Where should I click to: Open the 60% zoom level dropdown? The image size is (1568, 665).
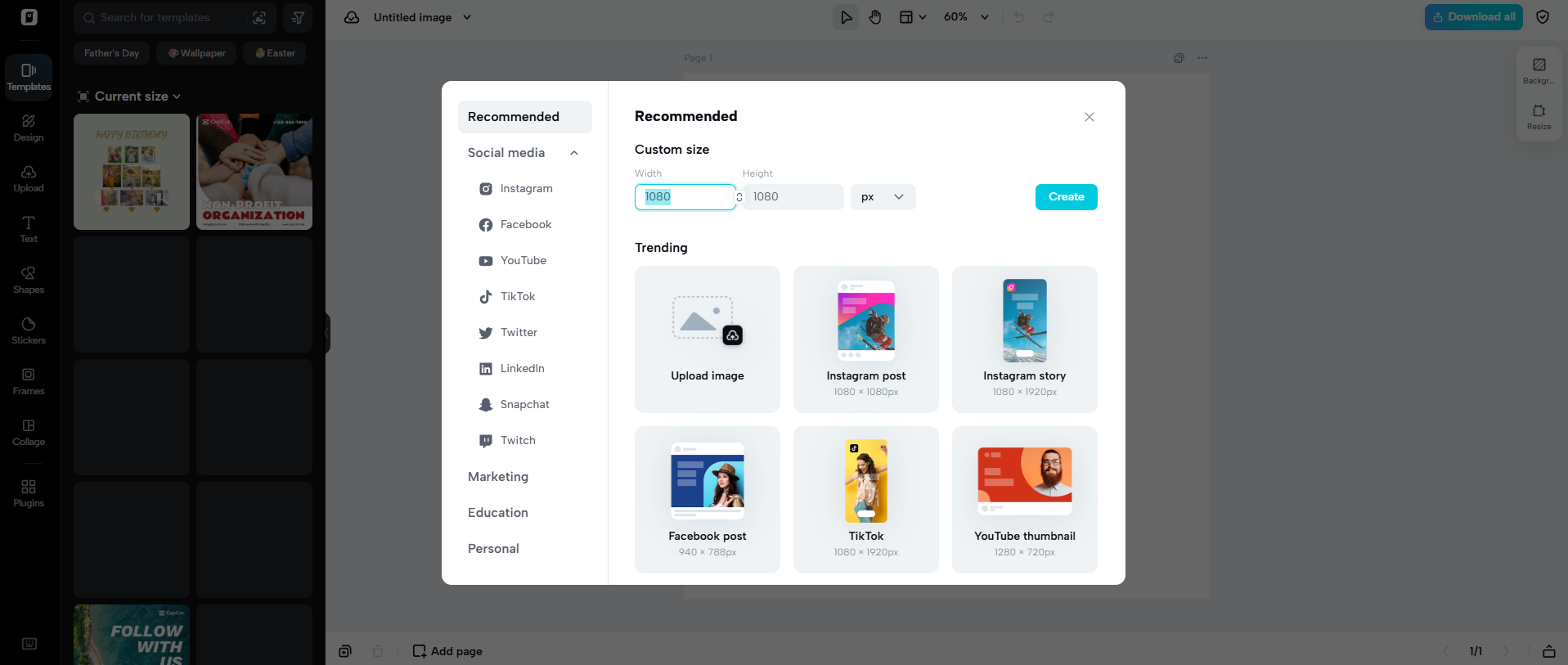[967, 17]
